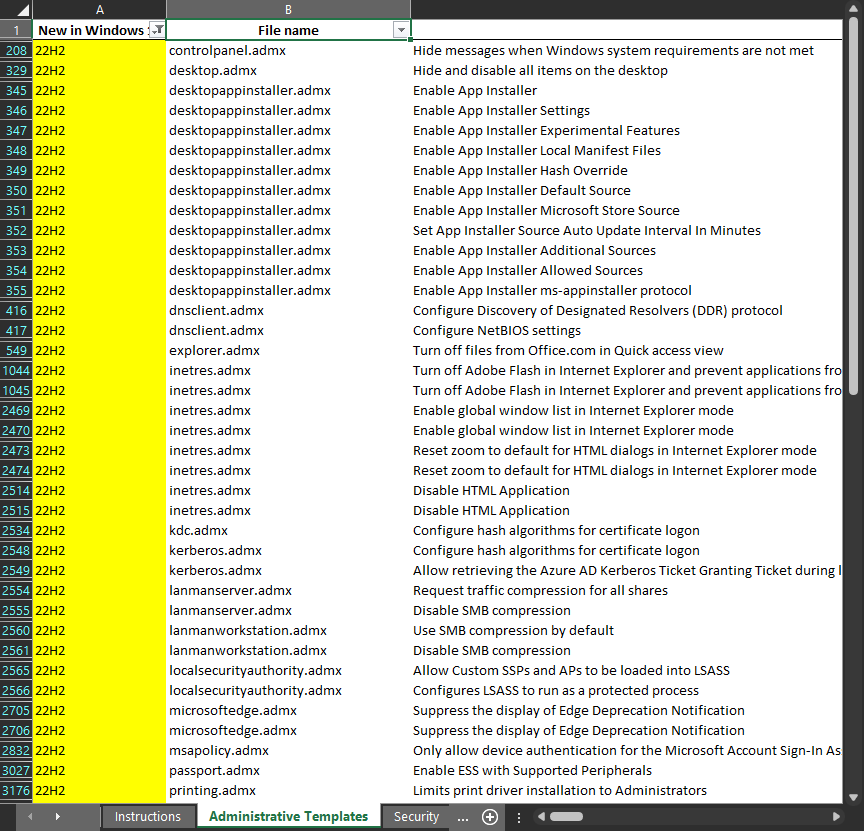
Task: Select all cells with the corner triangle
Action: click(22, 10)
